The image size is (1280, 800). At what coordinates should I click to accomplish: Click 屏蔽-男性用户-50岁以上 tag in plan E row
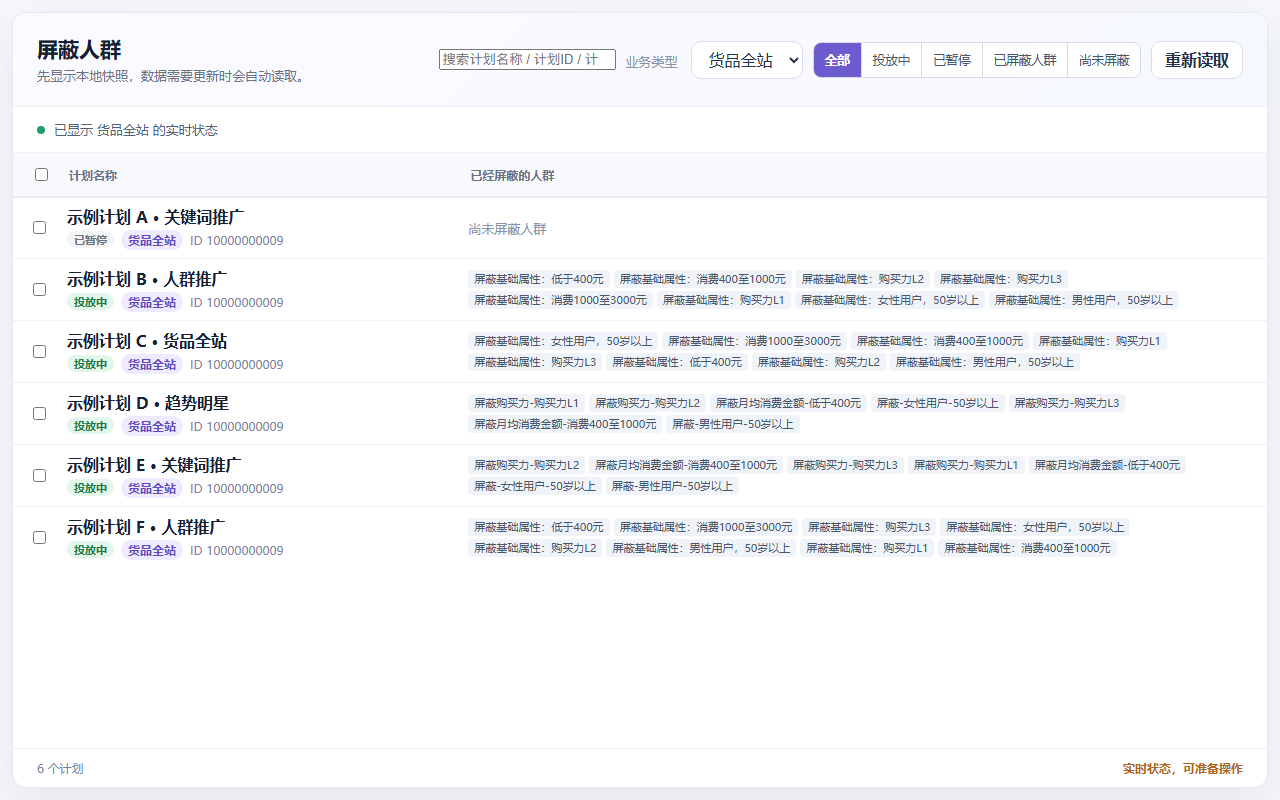click(x=672, y=486)
